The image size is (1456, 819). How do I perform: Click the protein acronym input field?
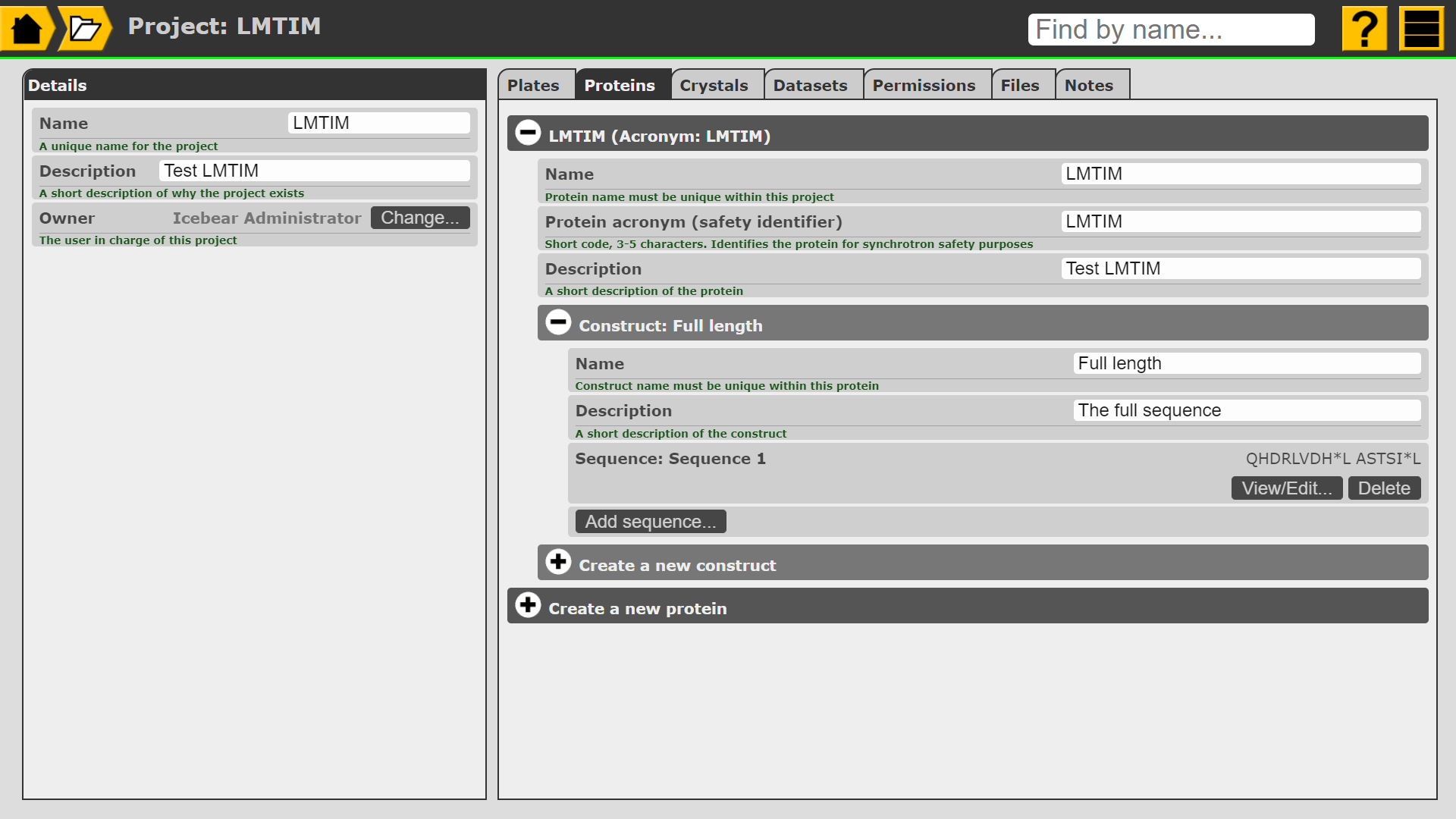point(1240,221)
